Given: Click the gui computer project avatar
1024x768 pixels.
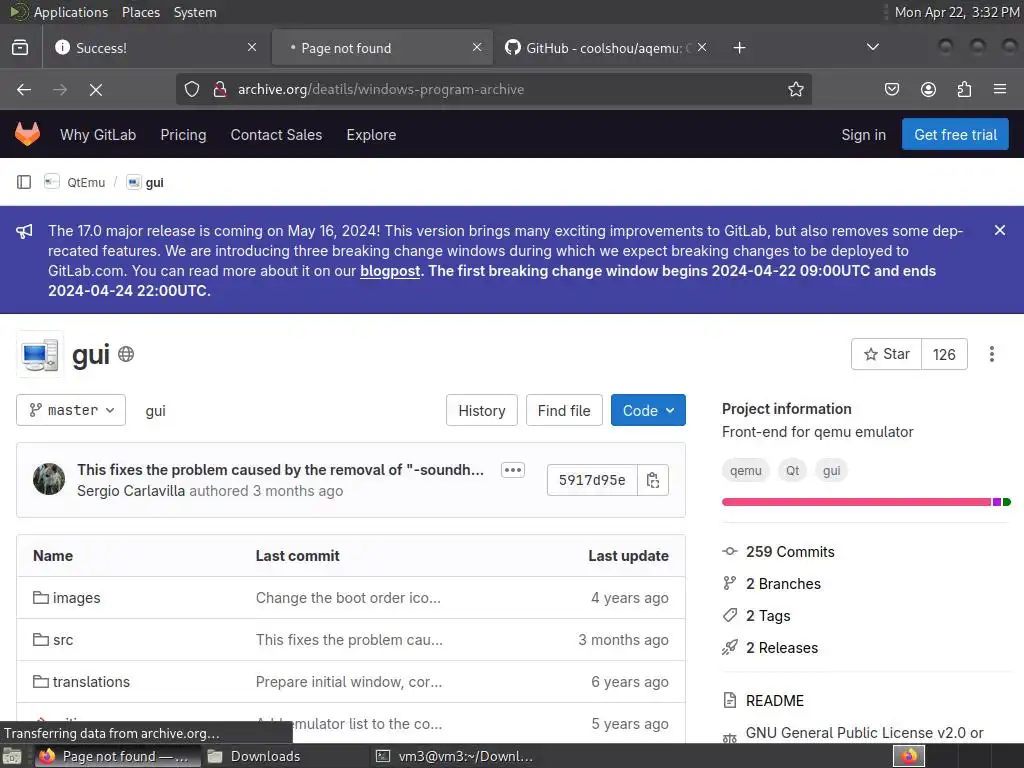Looking at the screenshot, I should (x=40, y=355).
